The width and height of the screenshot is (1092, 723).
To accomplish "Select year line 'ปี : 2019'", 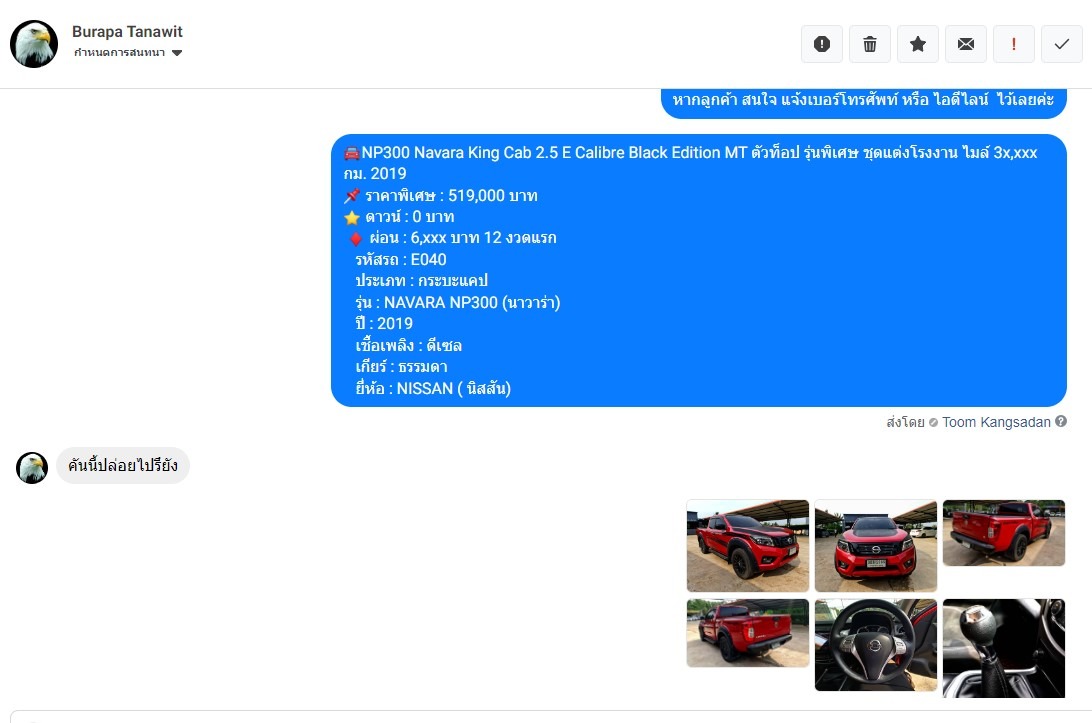I will (384, 324).
